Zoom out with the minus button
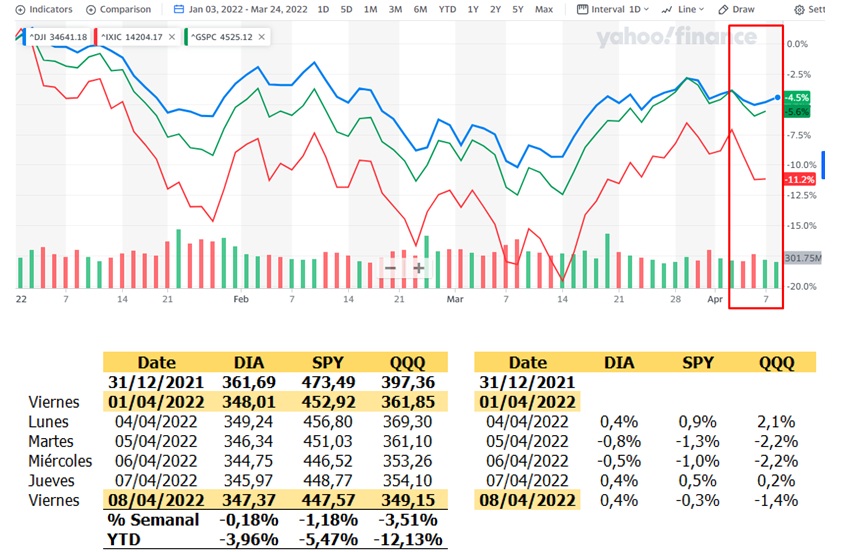This screenshot has width=856, height=552. point(390,268)
